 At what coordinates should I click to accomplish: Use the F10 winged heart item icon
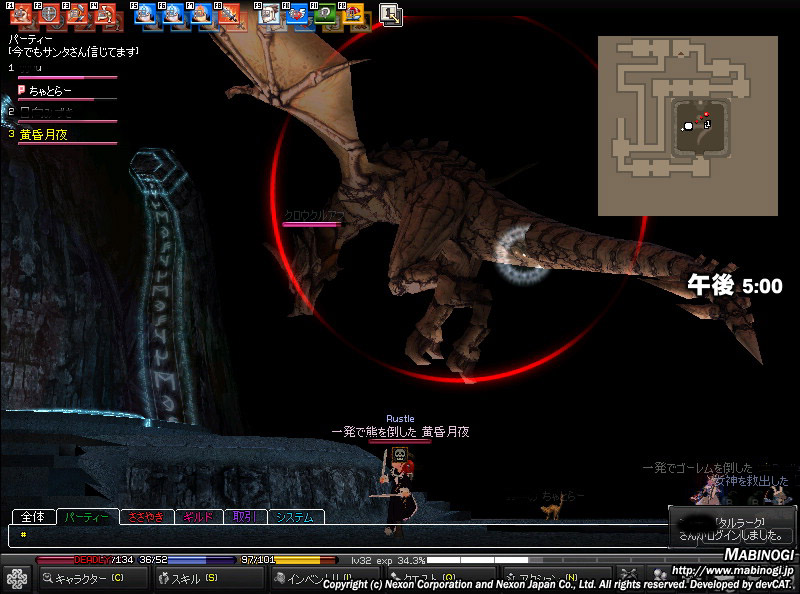[297, 14]
